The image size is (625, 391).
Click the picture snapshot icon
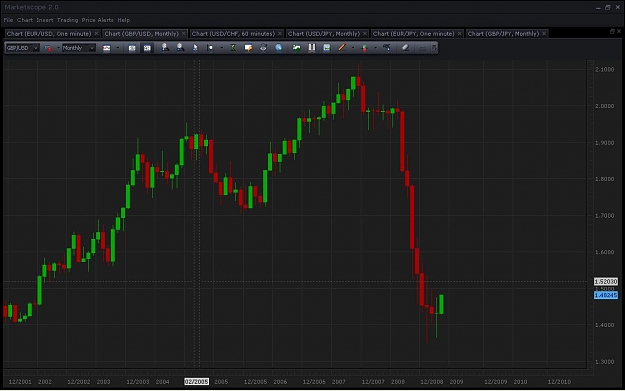click(x=296, y=48)
